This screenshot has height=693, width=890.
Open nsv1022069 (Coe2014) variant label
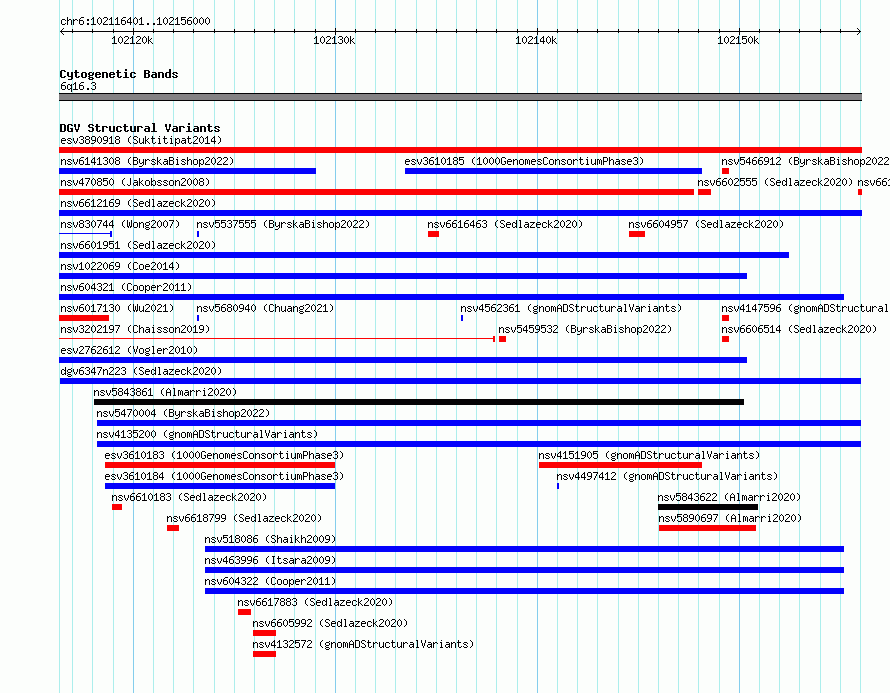click(x=120, y=266)
